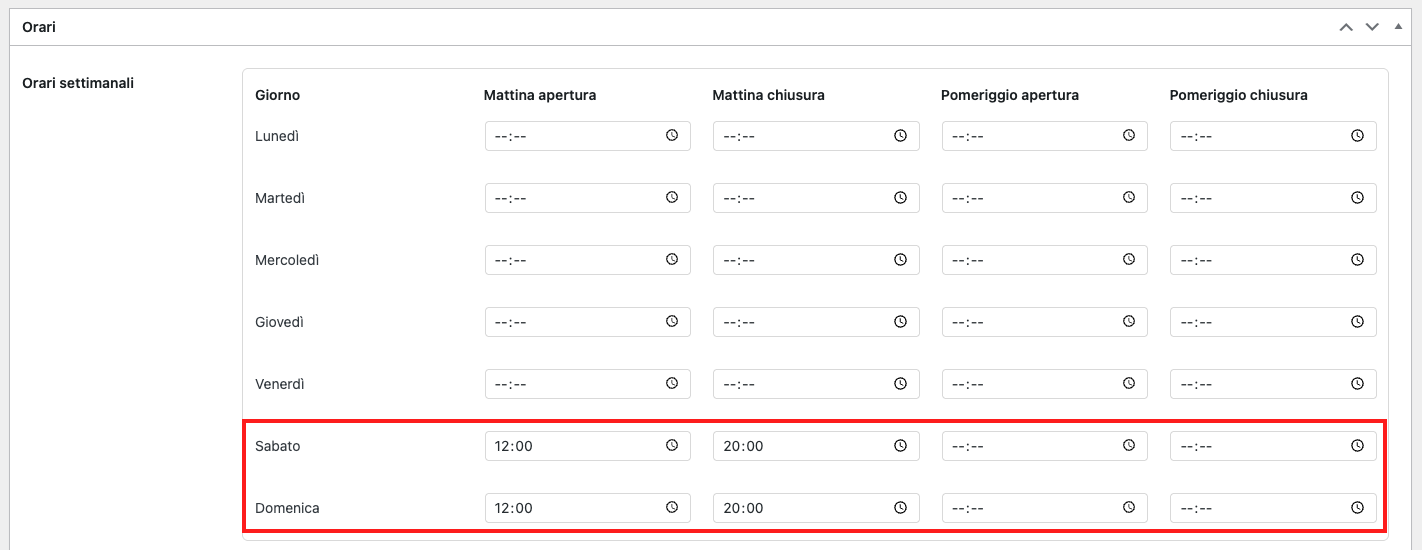Open clock picker for Mercoledì Mattina apertura
The image size is (1422, 550).
[672, 260]
